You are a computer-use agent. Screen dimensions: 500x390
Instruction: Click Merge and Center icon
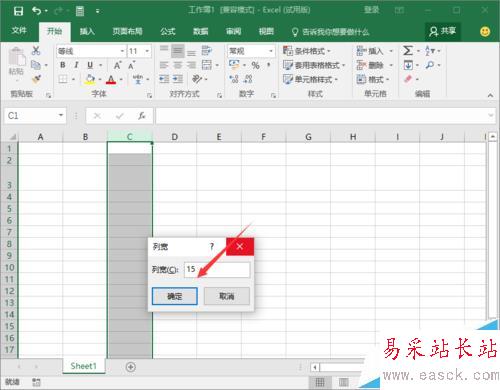pyautogui.click(x=207, y=65)
